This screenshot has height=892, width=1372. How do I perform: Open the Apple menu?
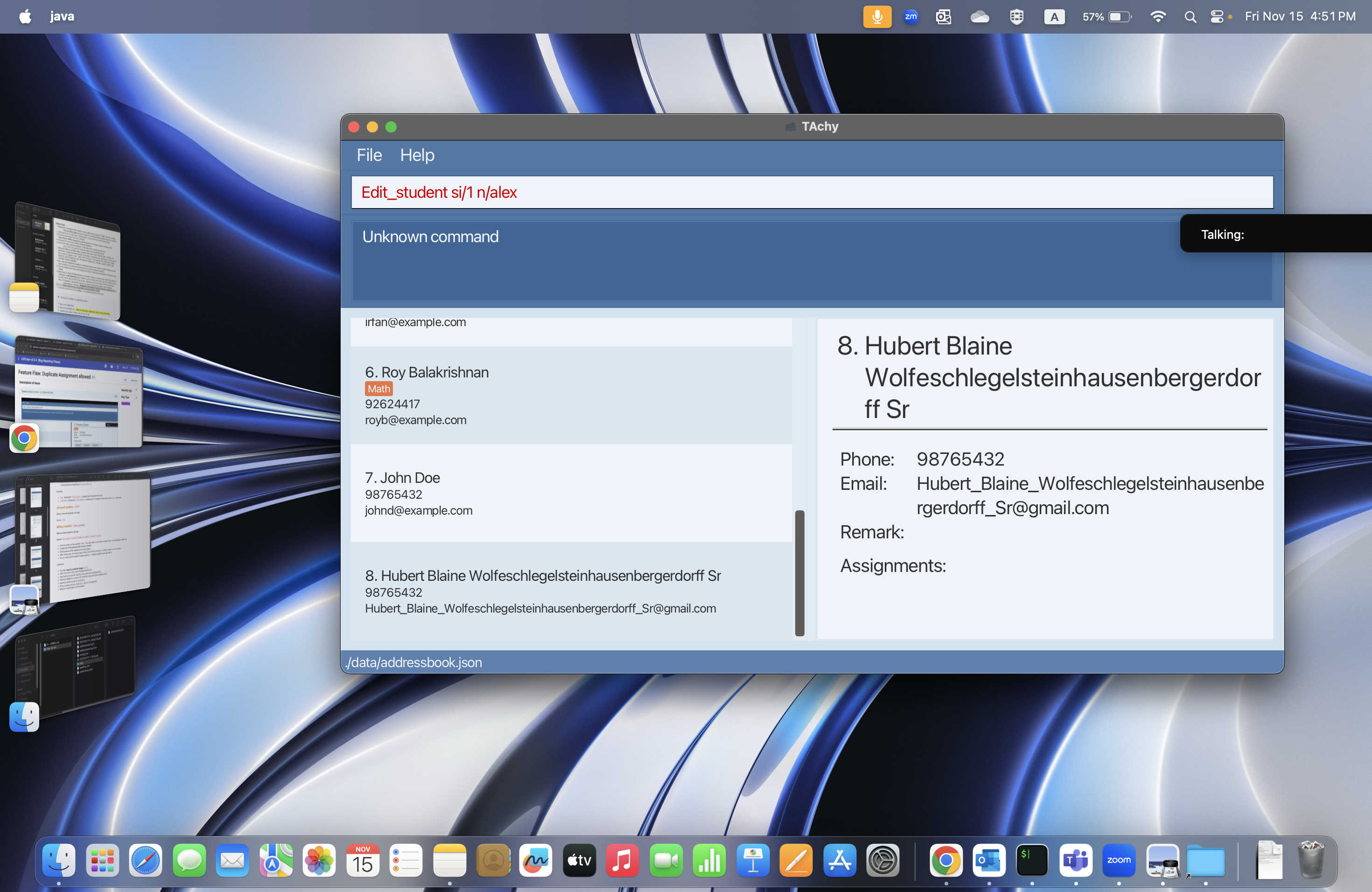point(25,16)
